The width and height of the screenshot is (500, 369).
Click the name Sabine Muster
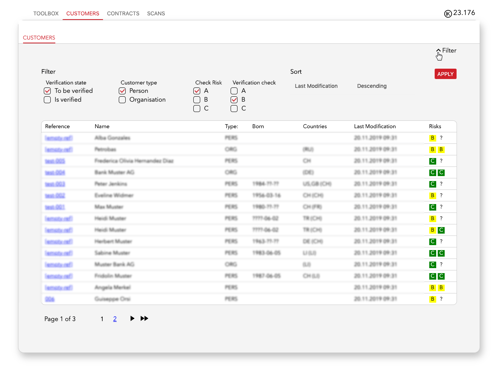(112, 253)
